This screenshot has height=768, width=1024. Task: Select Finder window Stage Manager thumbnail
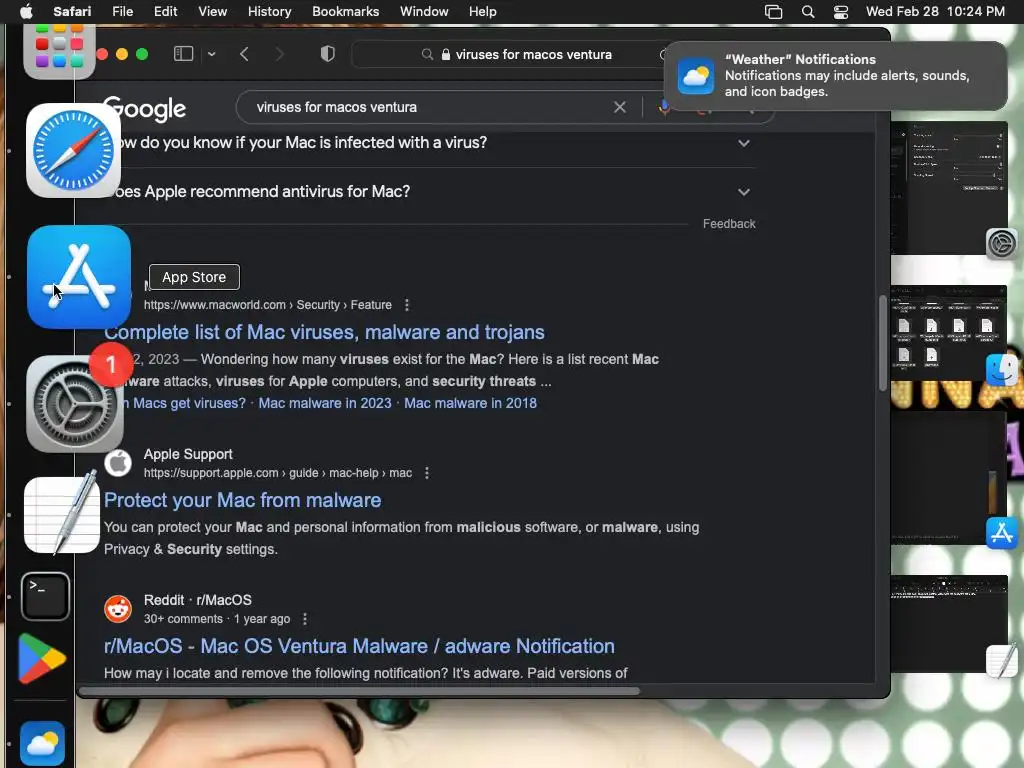(x=948, y=333)
